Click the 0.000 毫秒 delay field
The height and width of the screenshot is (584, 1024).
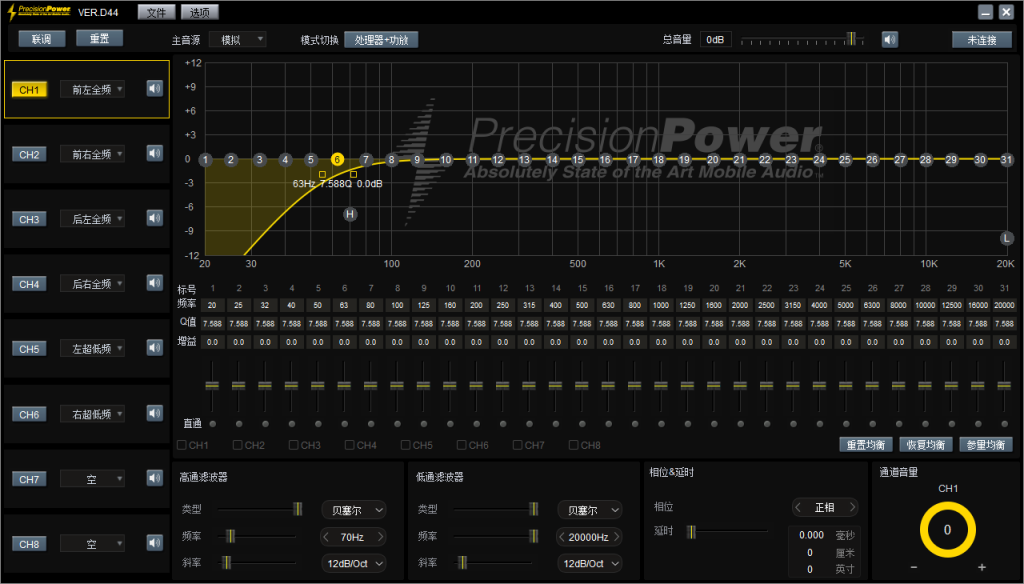click(x=811, y=535)
